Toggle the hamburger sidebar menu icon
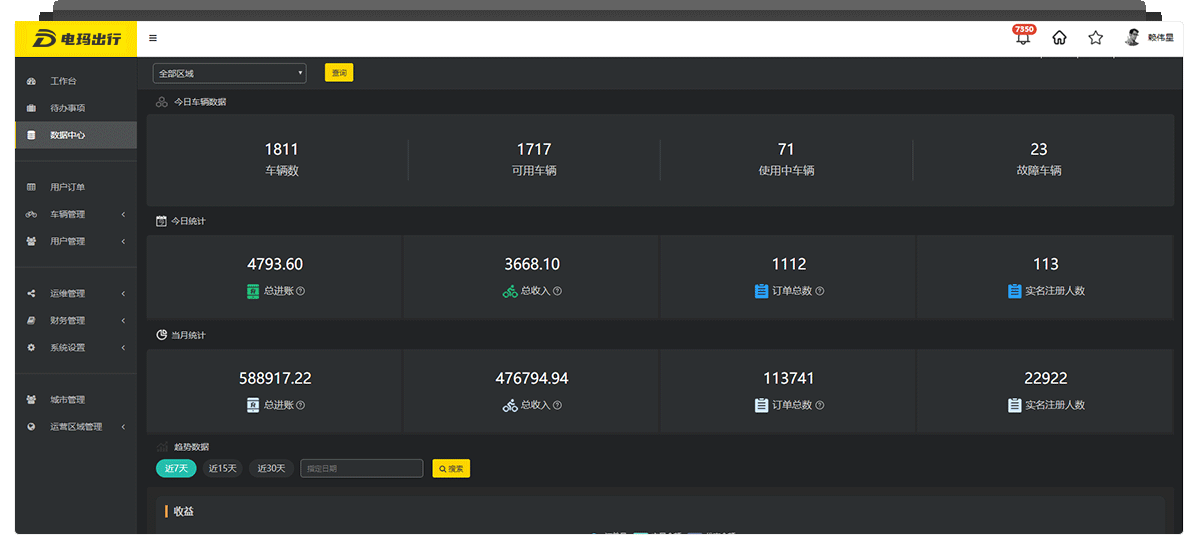This screenshot has height=549, width=1198. tap(153, 39)
